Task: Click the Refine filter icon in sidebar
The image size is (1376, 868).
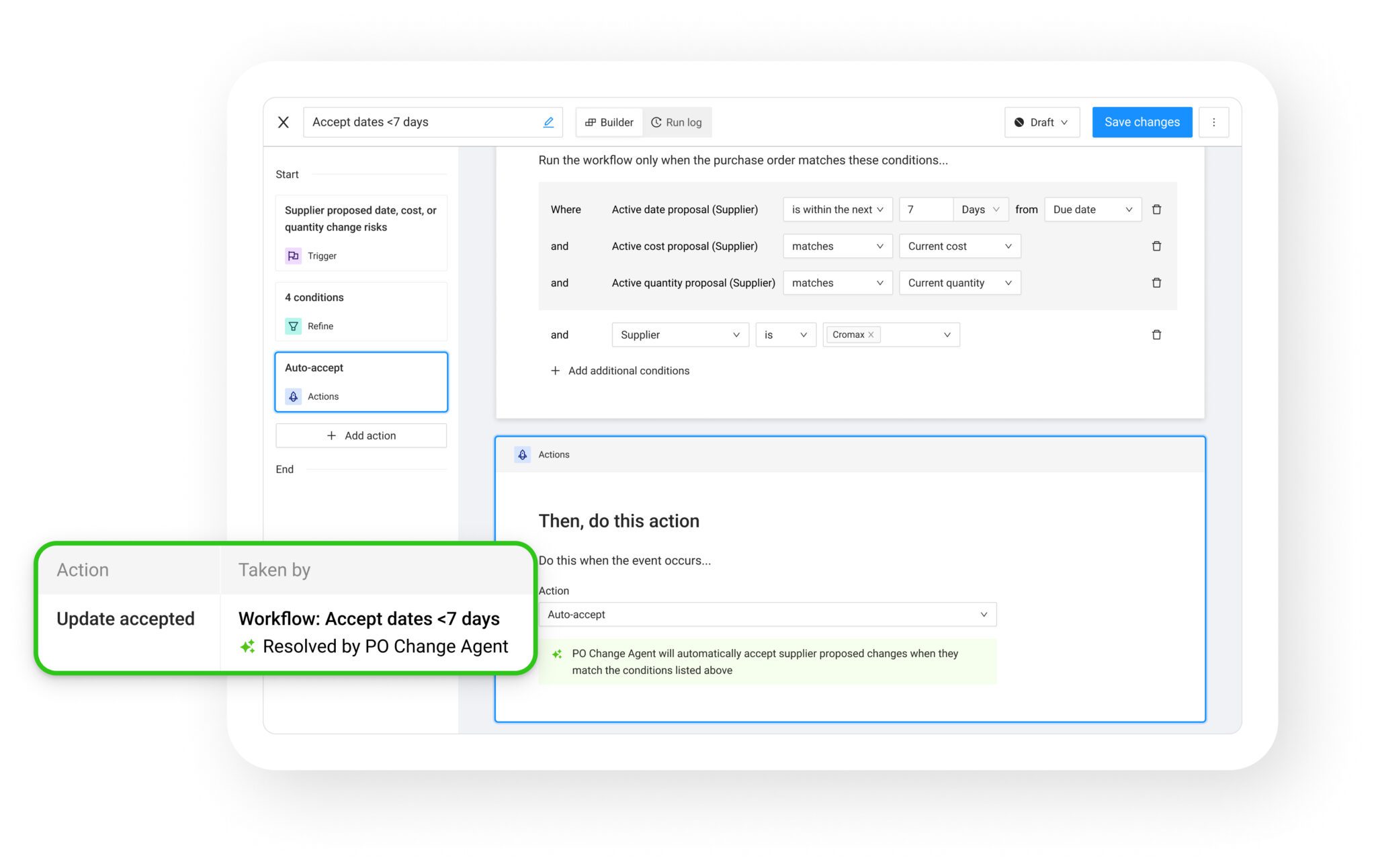Action: pos(294,327)
